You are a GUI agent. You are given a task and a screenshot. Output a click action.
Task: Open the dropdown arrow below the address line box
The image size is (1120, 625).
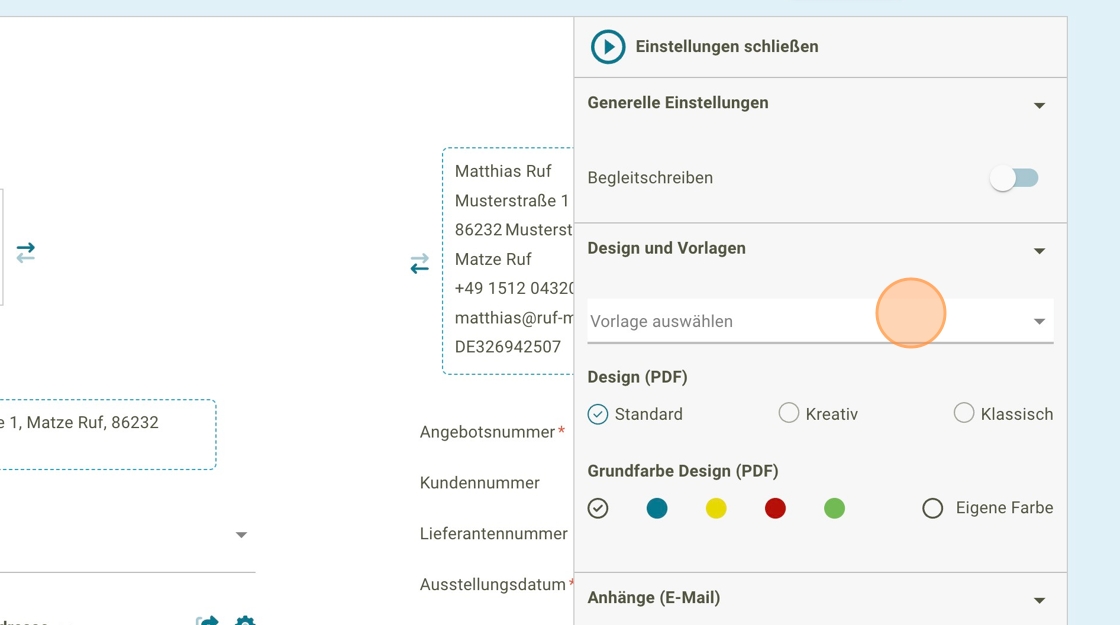[x=241, y=535]
